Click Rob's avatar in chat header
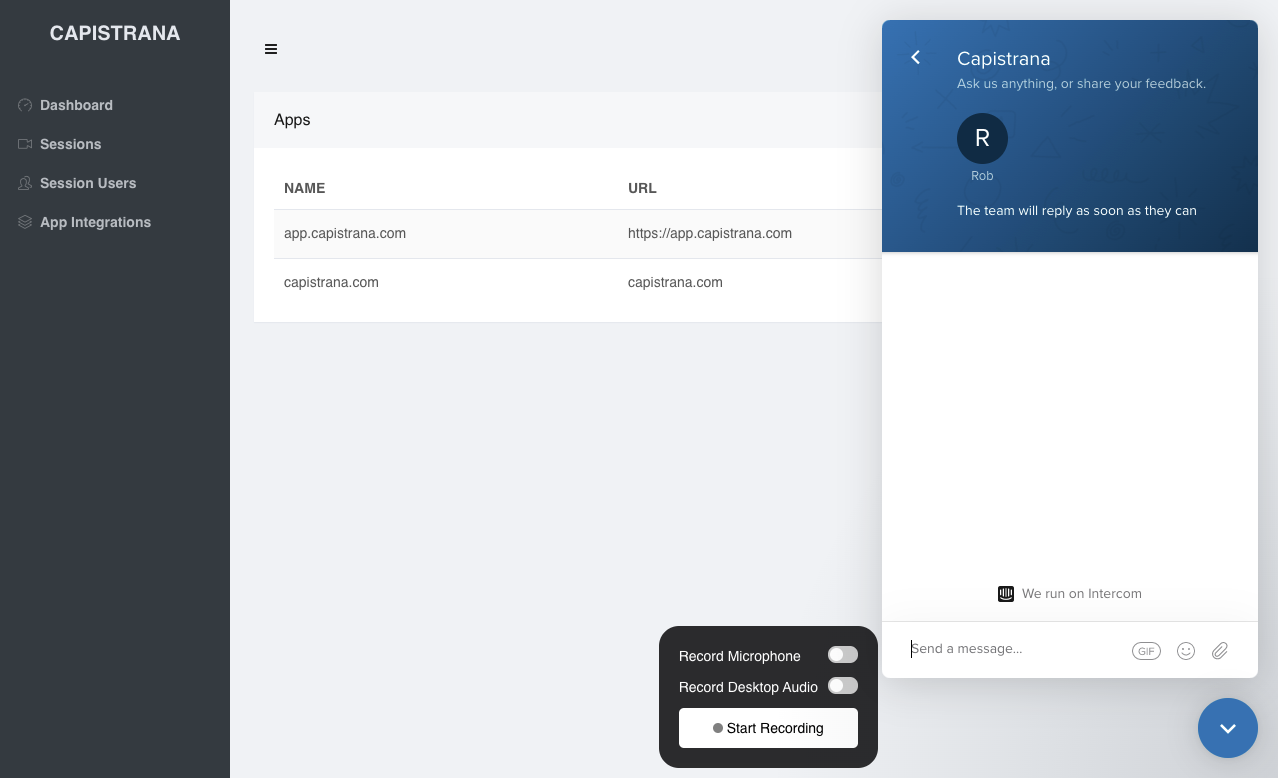1278x778 pixels. click(982, 138)
